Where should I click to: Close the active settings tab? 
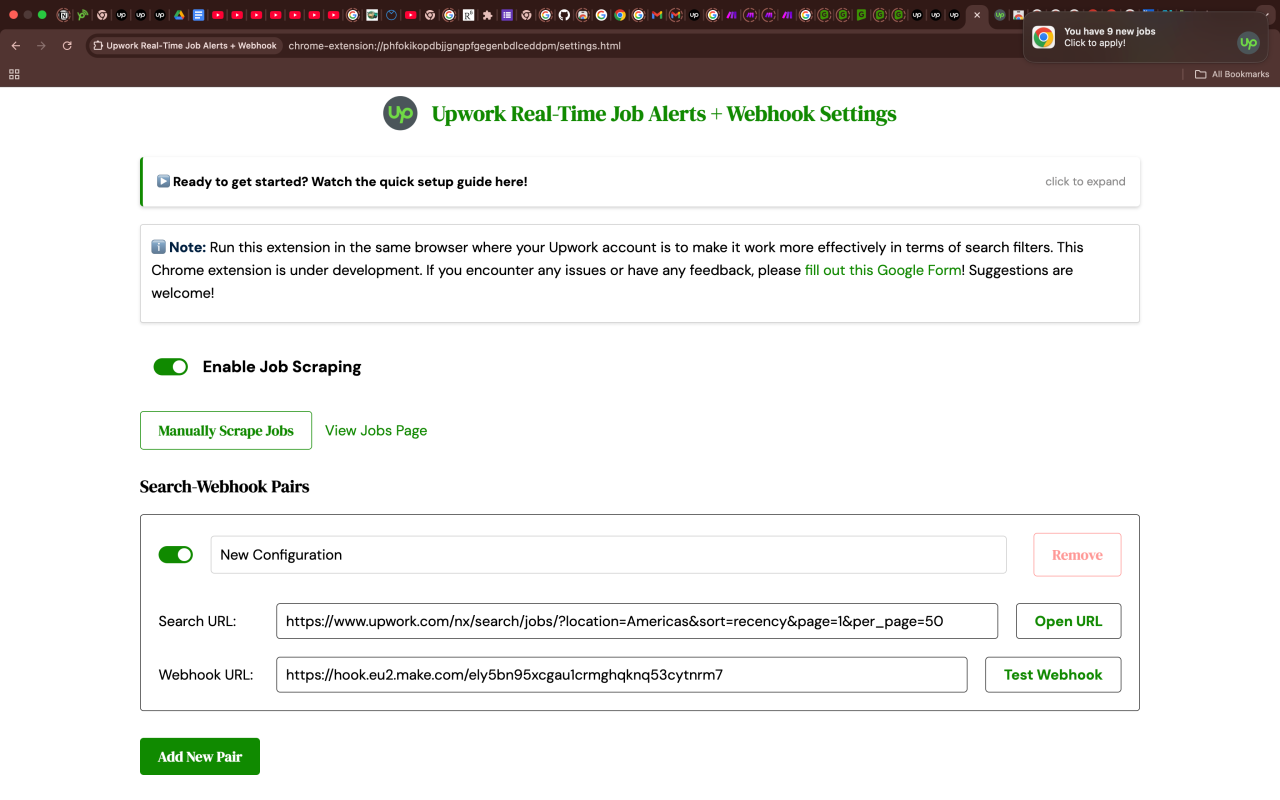pos(977,15)
